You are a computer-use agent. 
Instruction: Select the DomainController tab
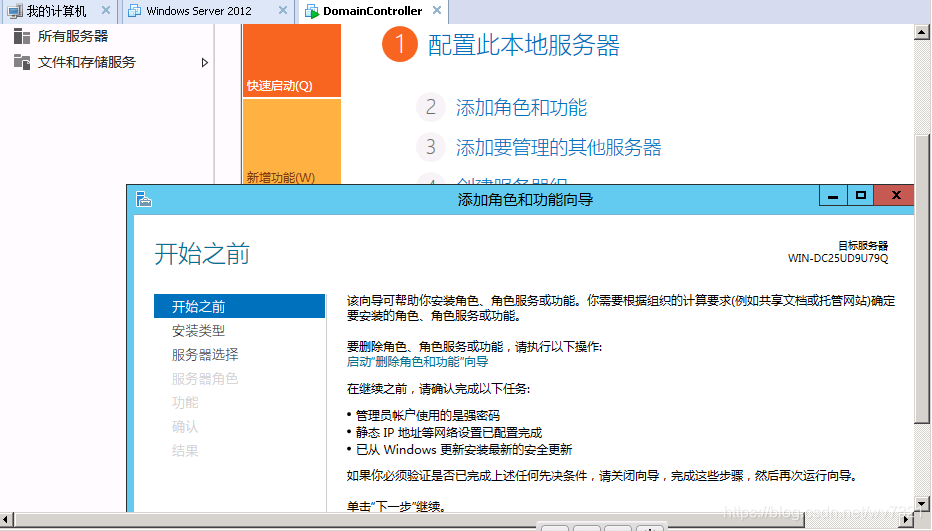(372, 11)
